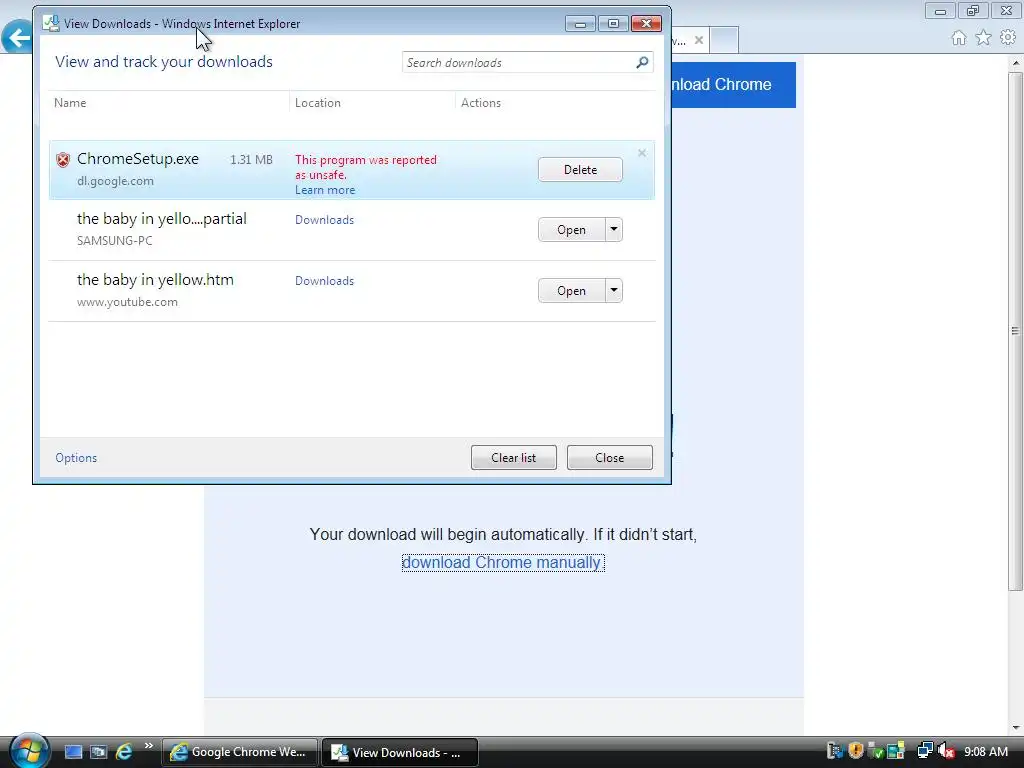
Task: Close the View Downloads dialog via Close button
Action: 609,458
